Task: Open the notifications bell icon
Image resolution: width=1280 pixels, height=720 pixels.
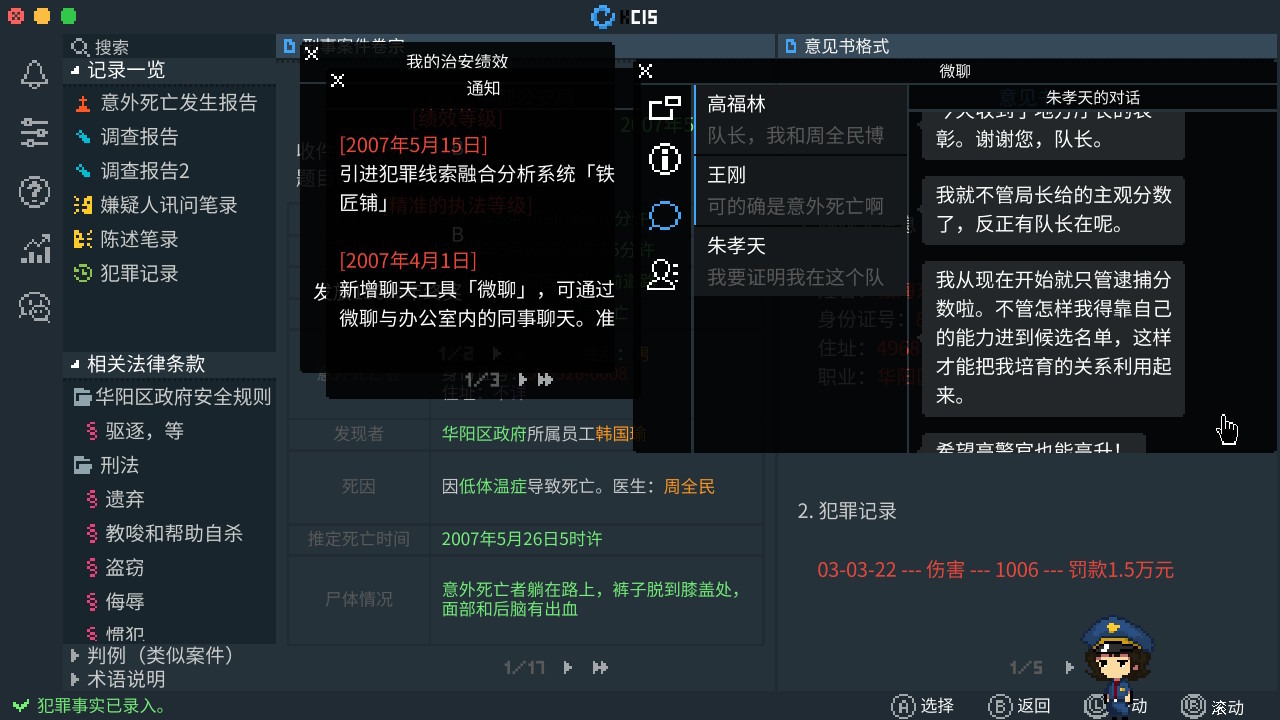Action: click(34, 75)
